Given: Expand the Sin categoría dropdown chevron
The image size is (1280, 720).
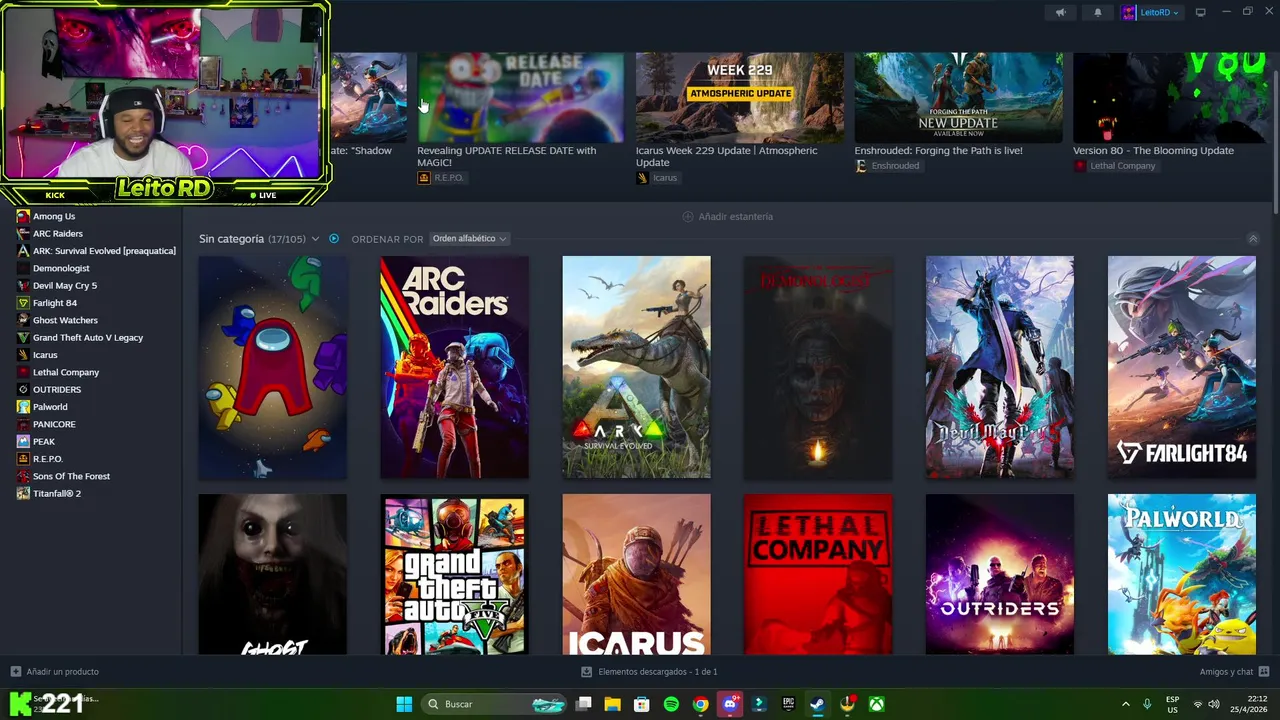Looking at the screenshot, I should point(315,239).
